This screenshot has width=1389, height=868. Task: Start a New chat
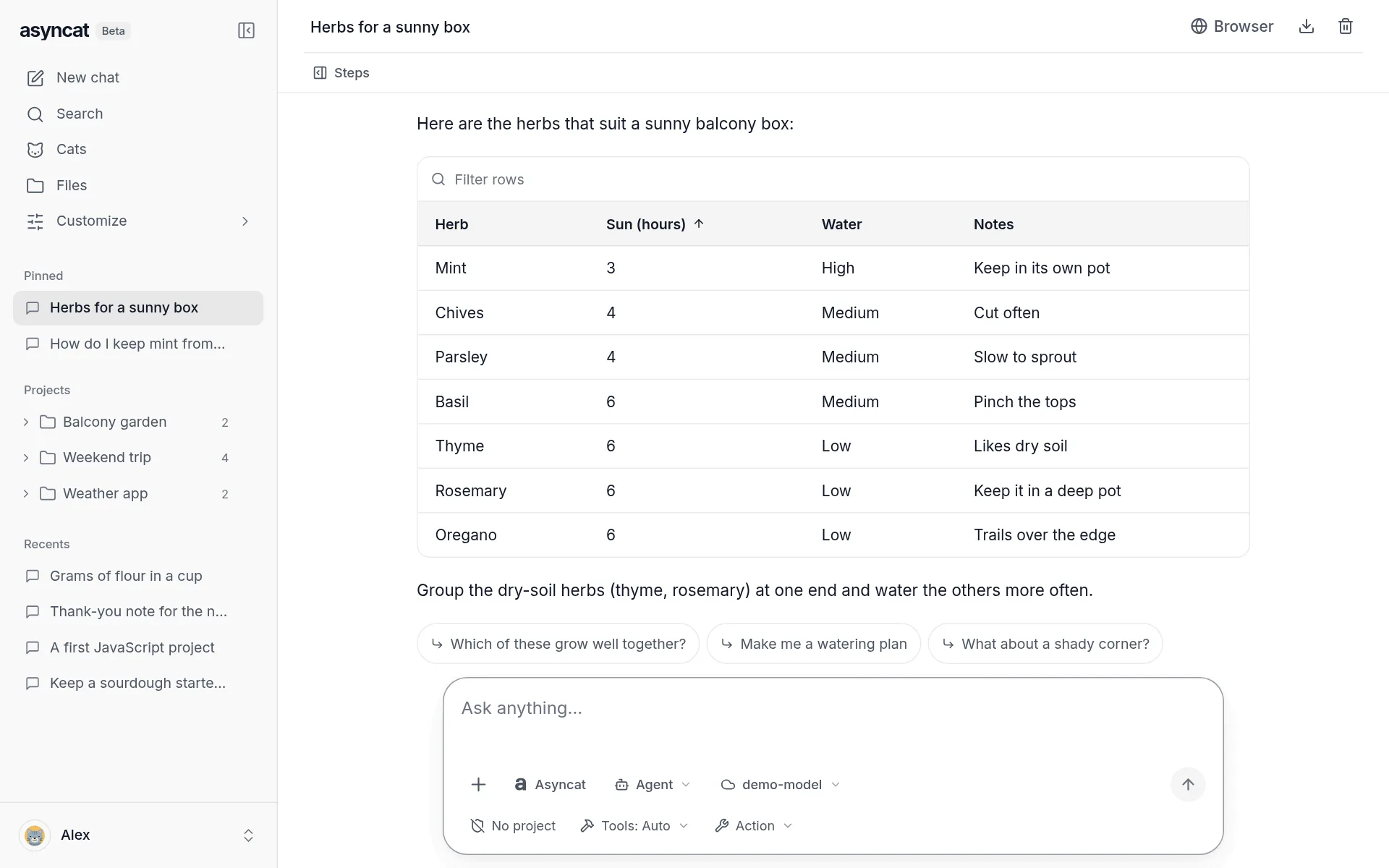point(138,77)
